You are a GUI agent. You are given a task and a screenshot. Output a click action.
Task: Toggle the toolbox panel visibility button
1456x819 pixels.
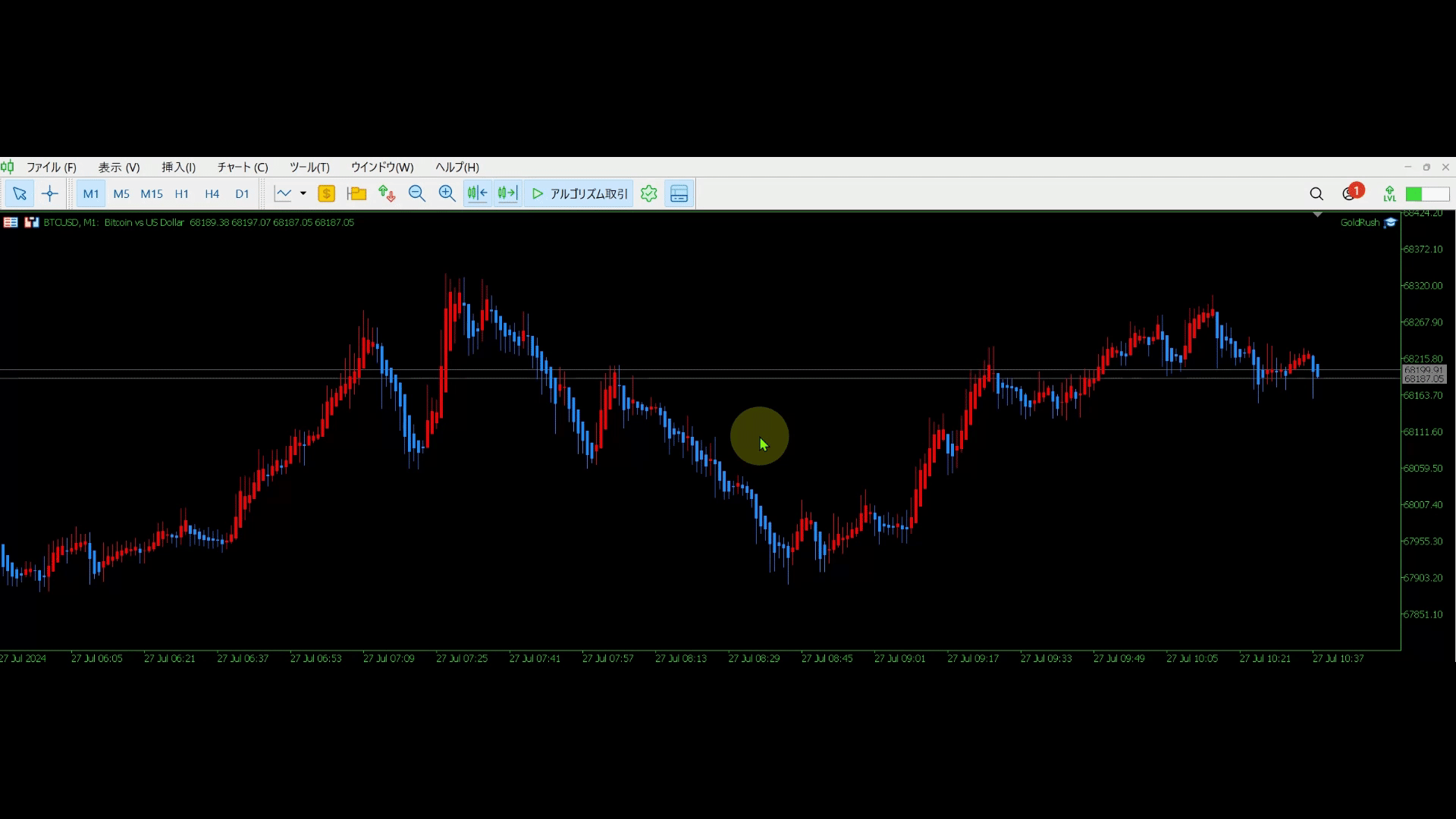click(679, 194)
